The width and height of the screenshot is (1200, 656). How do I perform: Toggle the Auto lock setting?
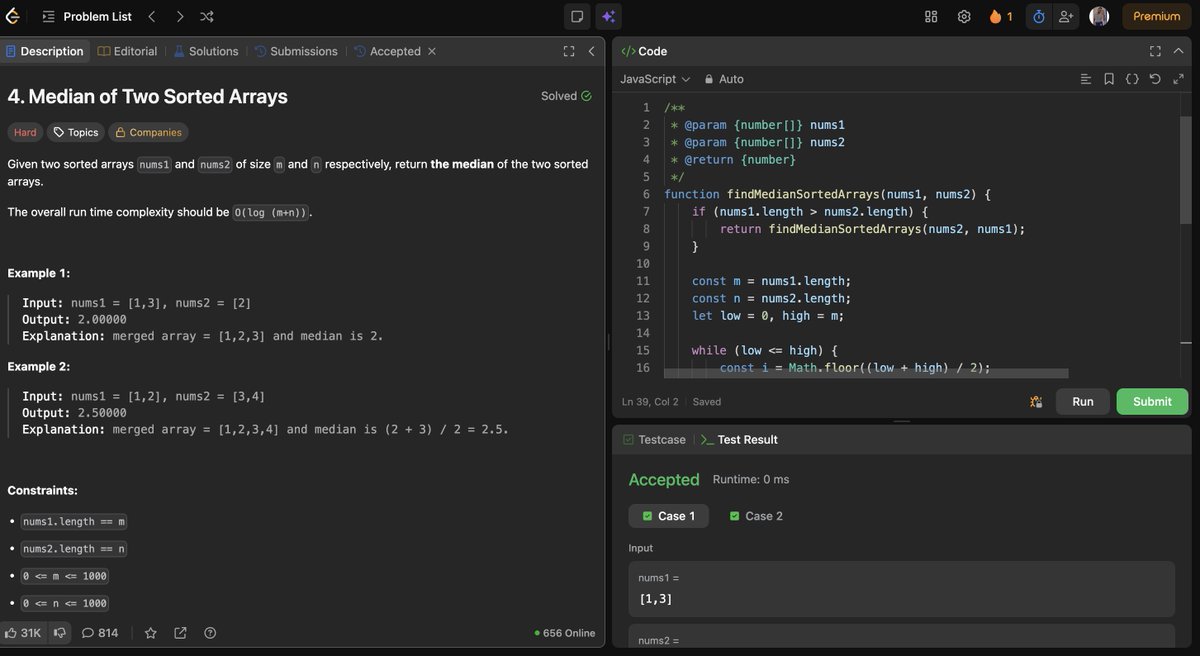pos(724,79)
